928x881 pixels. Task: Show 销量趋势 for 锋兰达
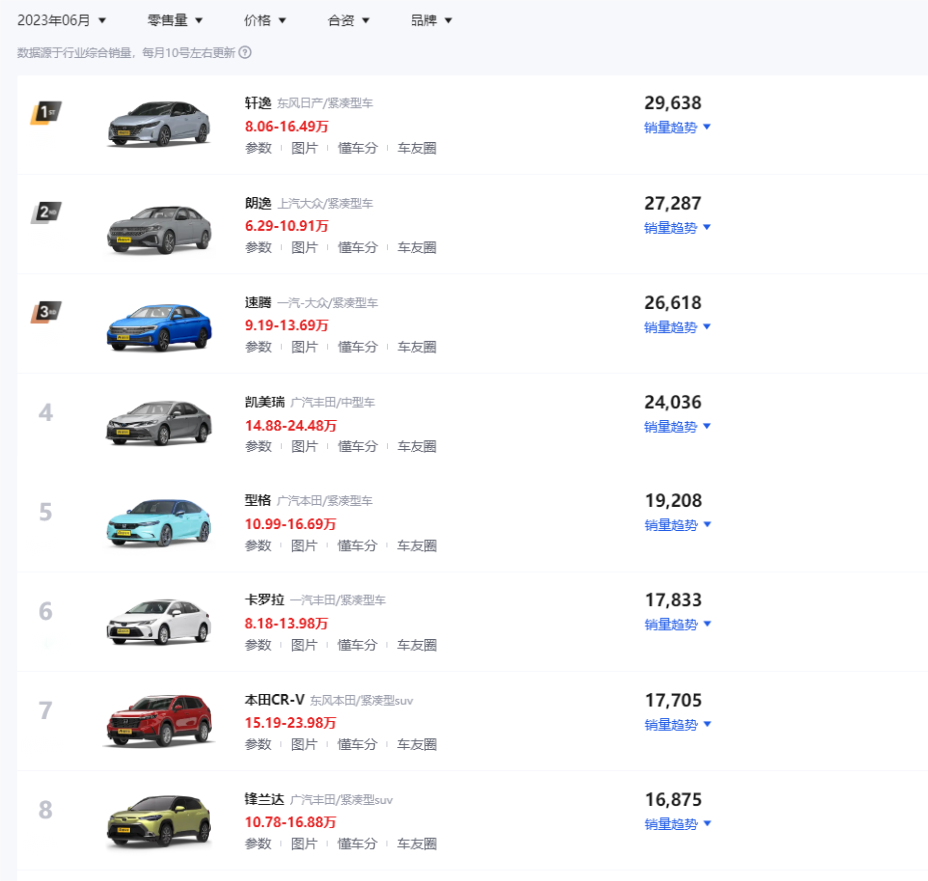pos(677,824)
